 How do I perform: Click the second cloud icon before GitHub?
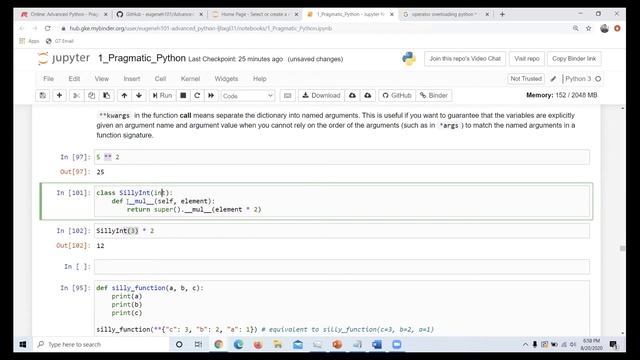coord(368,96)
